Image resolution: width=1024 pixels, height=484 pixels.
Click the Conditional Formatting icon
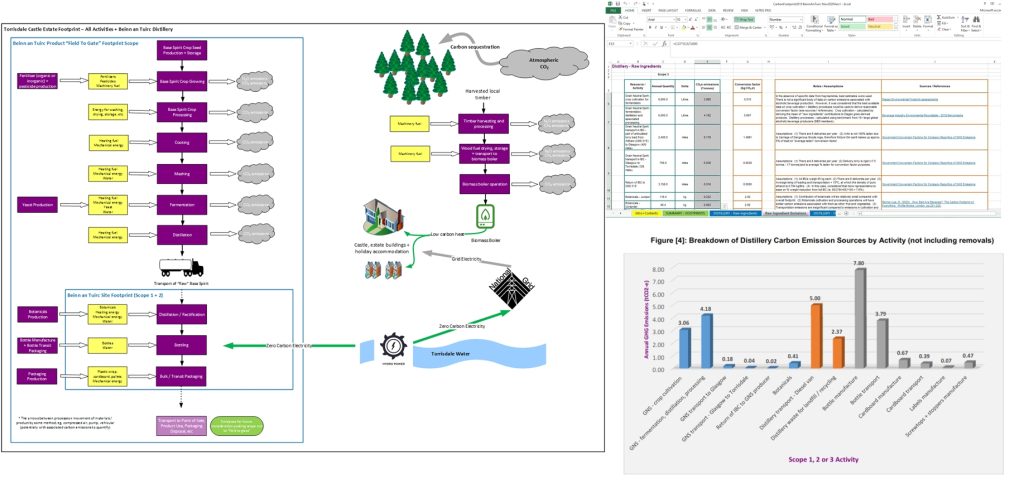(x=816, y=20)
